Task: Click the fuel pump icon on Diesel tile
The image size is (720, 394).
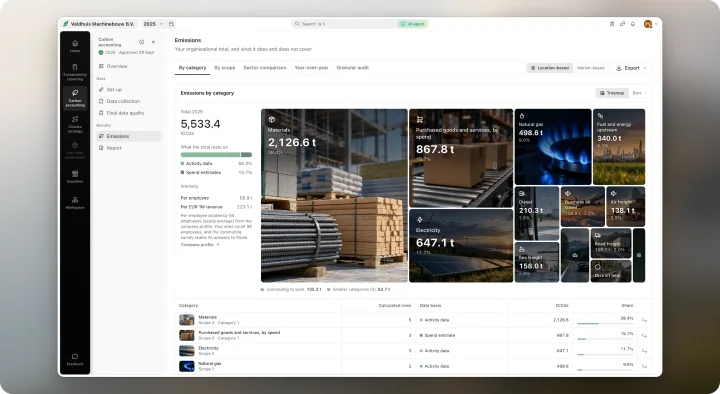Action: click(522, 194)
